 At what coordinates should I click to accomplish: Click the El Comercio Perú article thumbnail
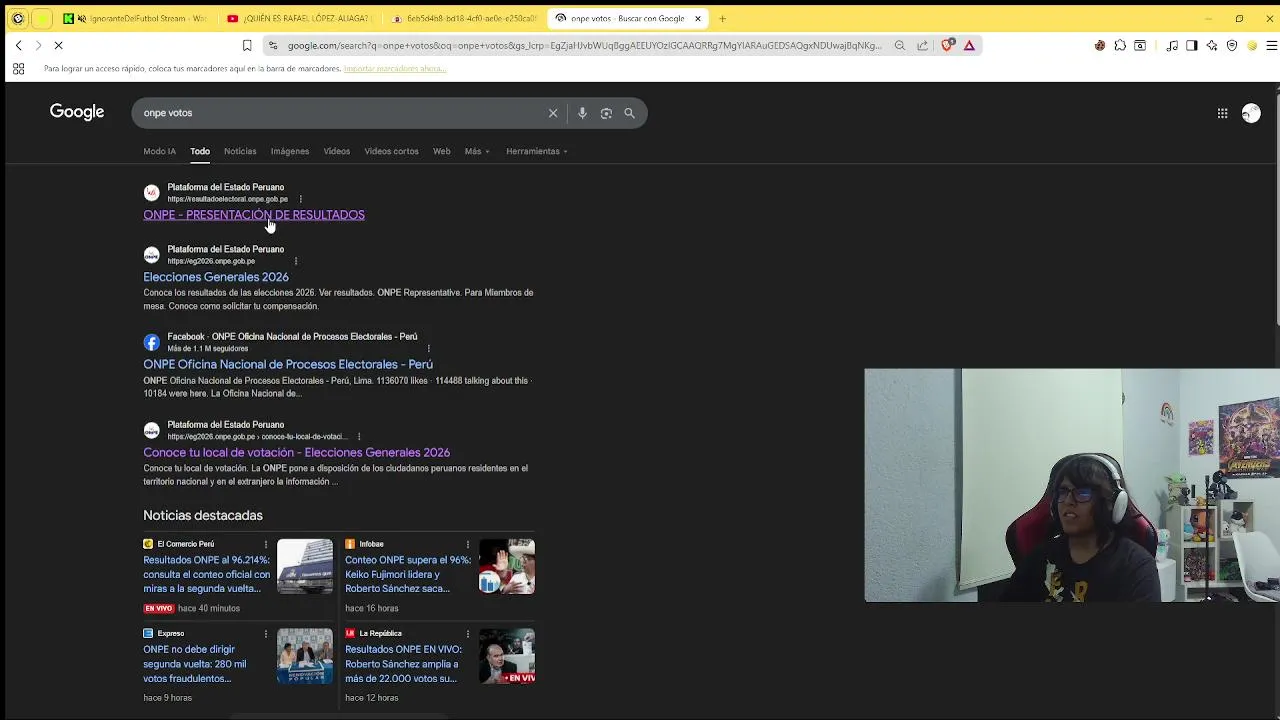(x=305, y=567)
